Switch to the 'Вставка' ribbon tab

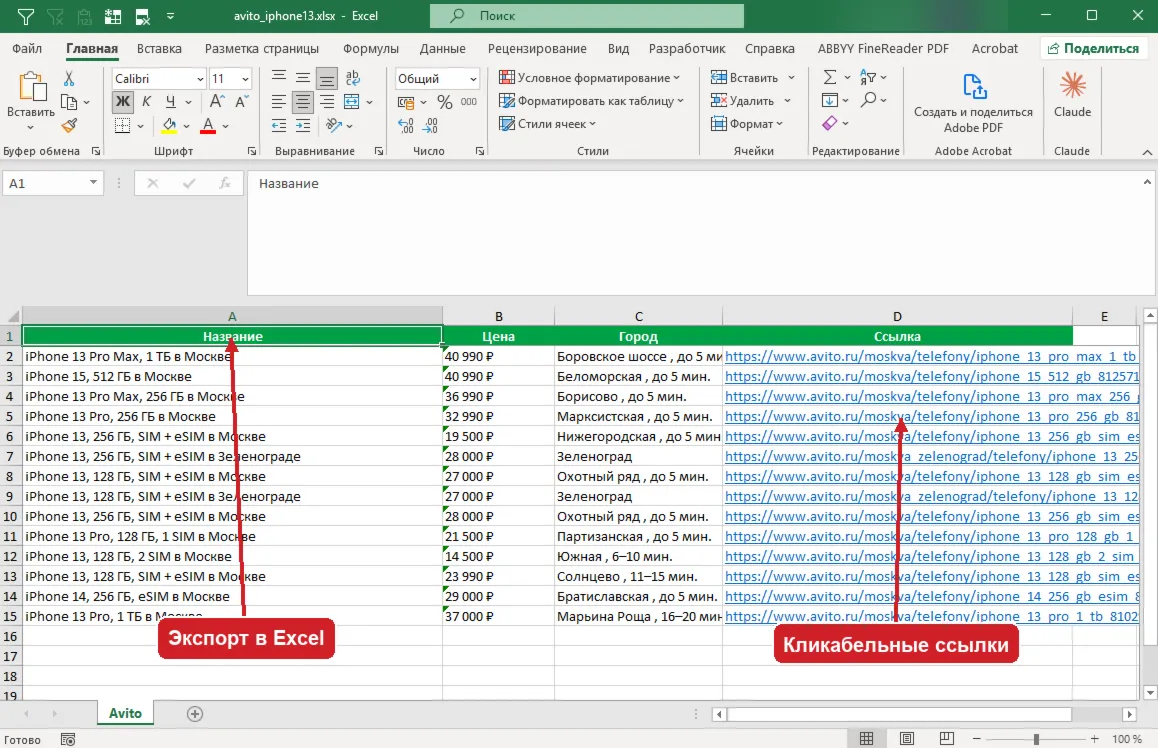(159, 49)
